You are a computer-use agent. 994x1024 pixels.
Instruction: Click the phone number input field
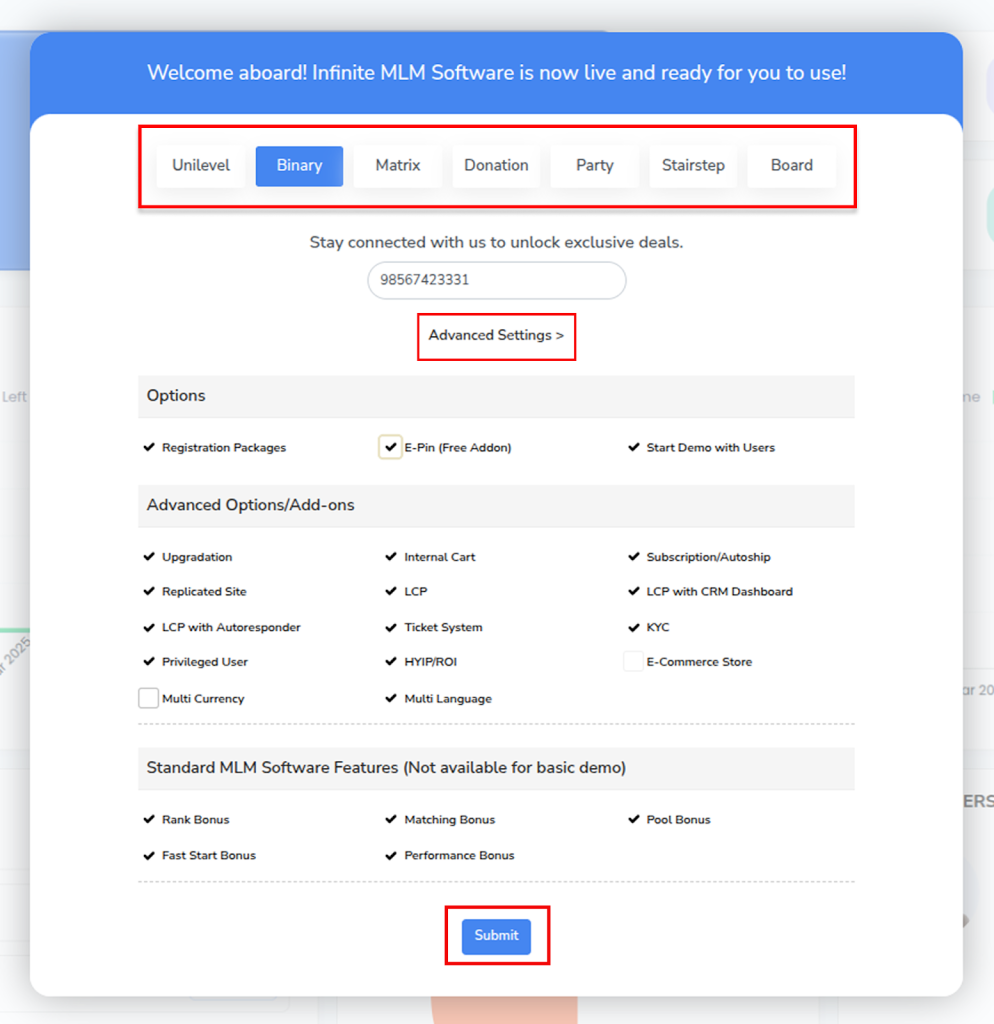(497, 281)
